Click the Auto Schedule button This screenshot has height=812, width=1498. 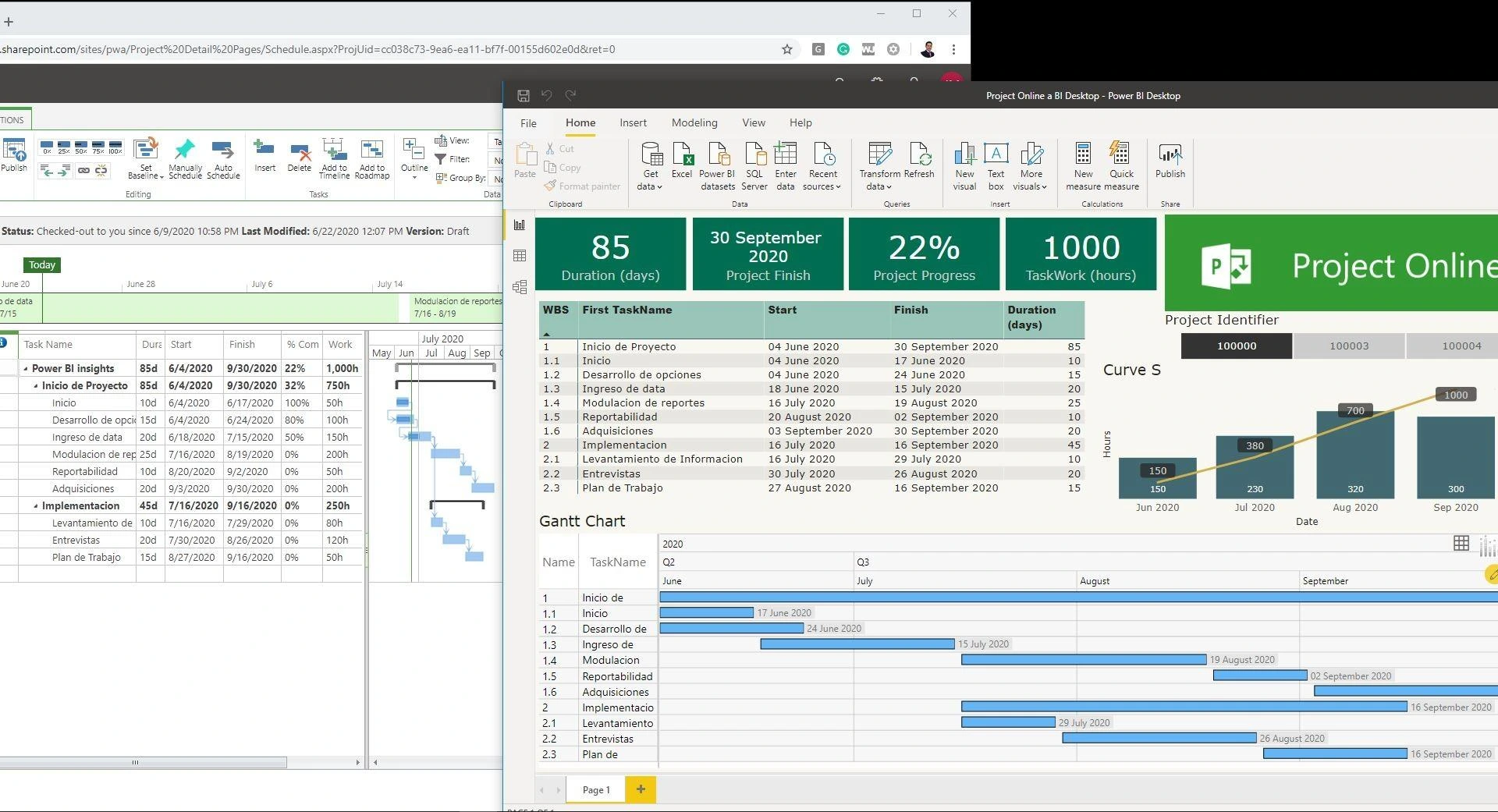pos(224,158)
